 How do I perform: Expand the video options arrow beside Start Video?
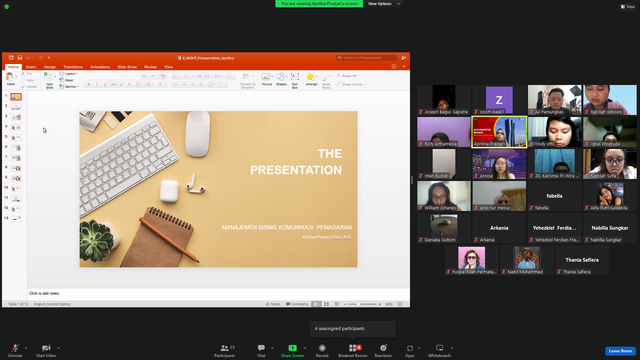(x=58, y=348)
